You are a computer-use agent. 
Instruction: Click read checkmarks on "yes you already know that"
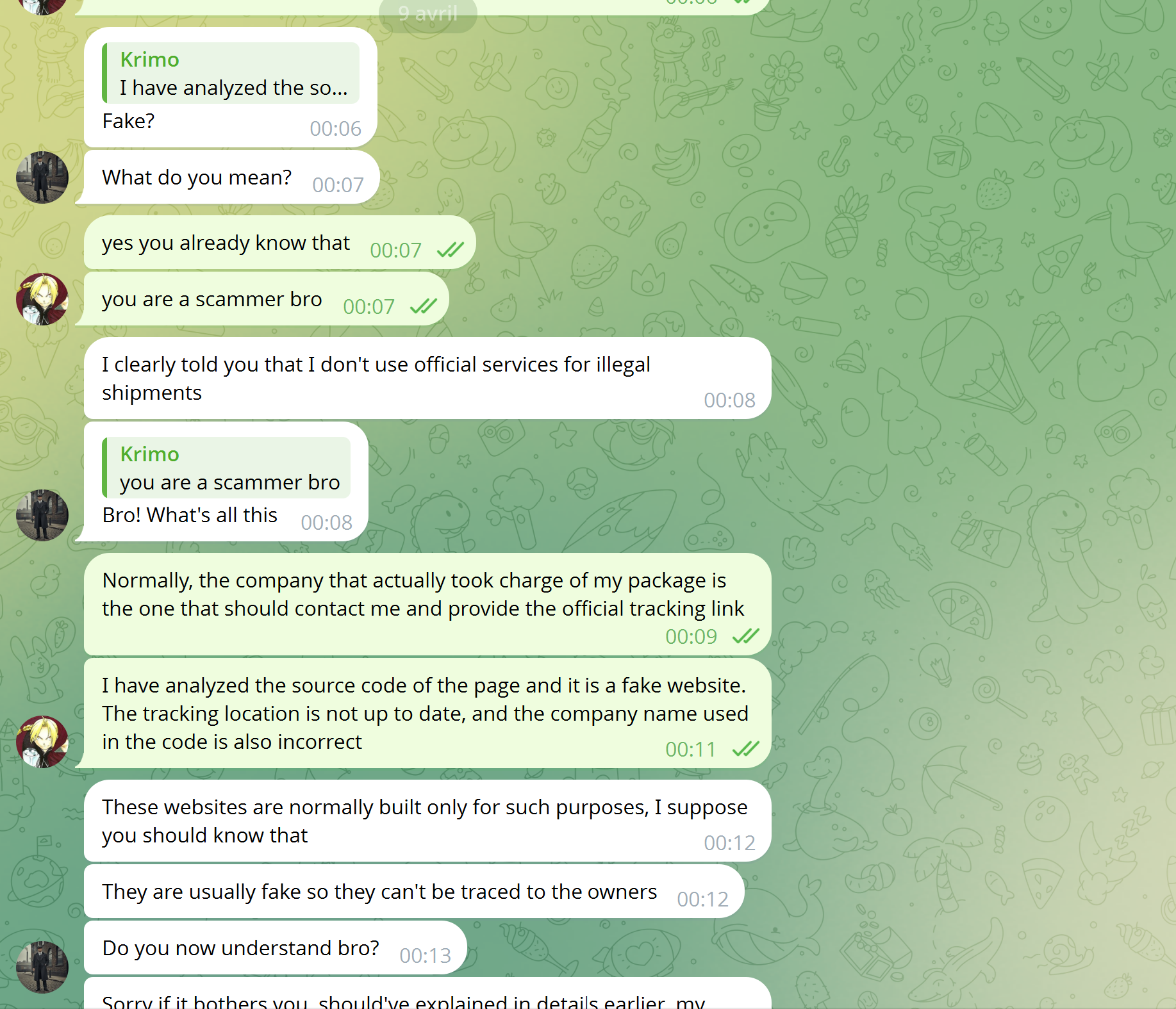point(450,250)
